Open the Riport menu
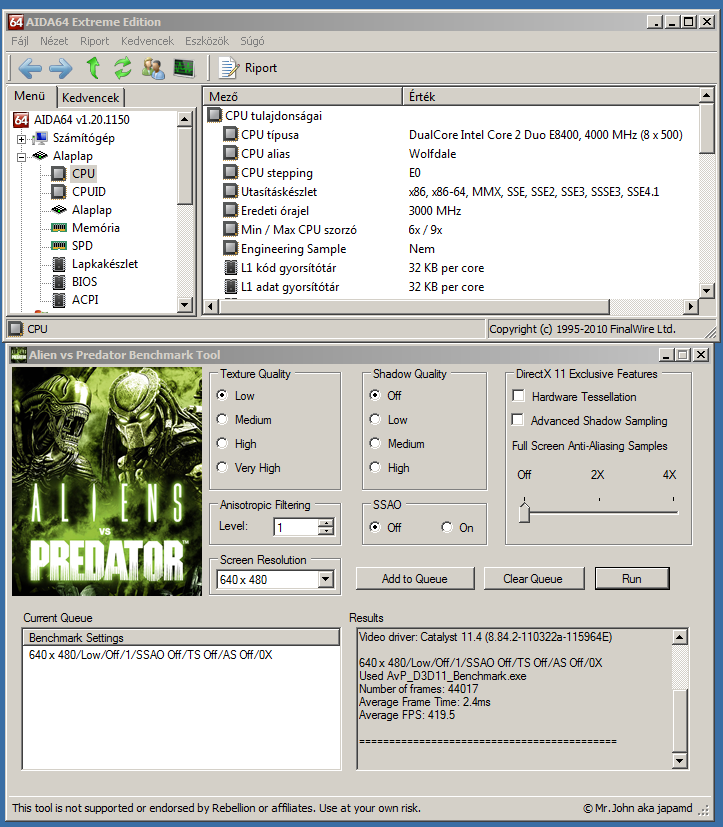The image size is (723, 827). click(x=94, y=41)
